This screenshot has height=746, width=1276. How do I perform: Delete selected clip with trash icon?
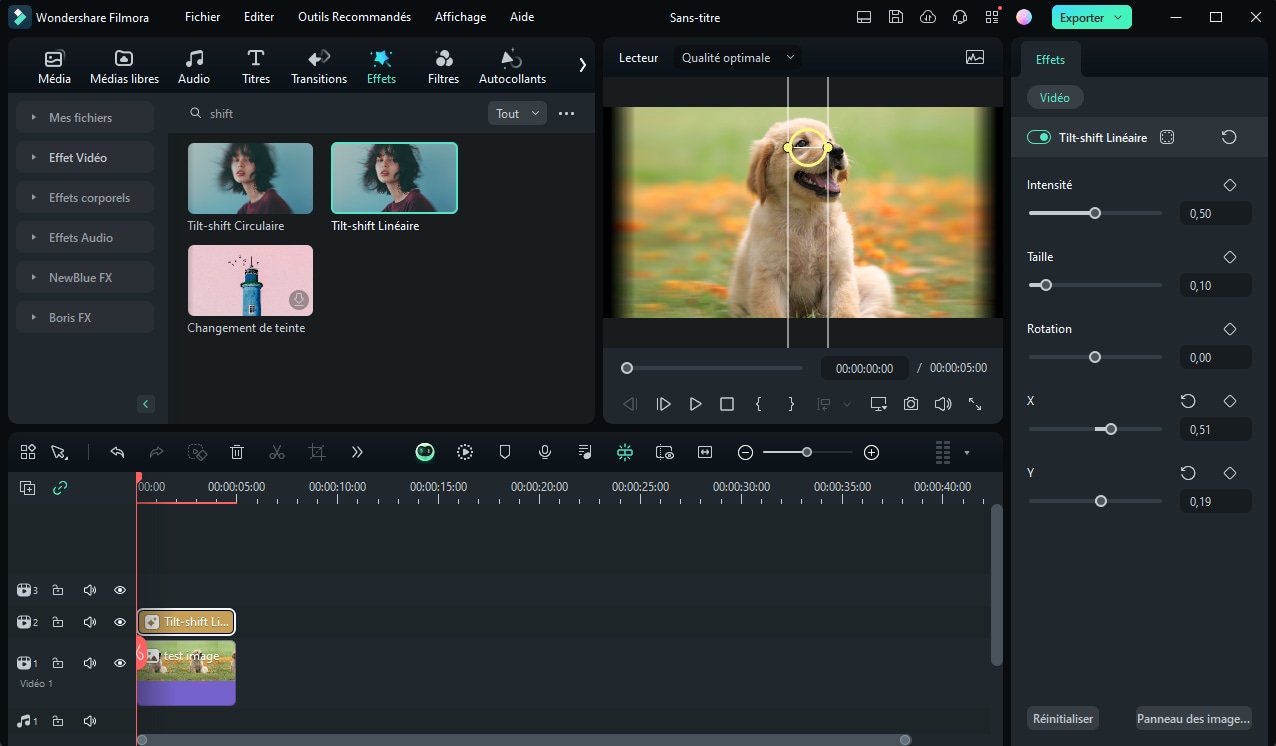tap(237, 452)
